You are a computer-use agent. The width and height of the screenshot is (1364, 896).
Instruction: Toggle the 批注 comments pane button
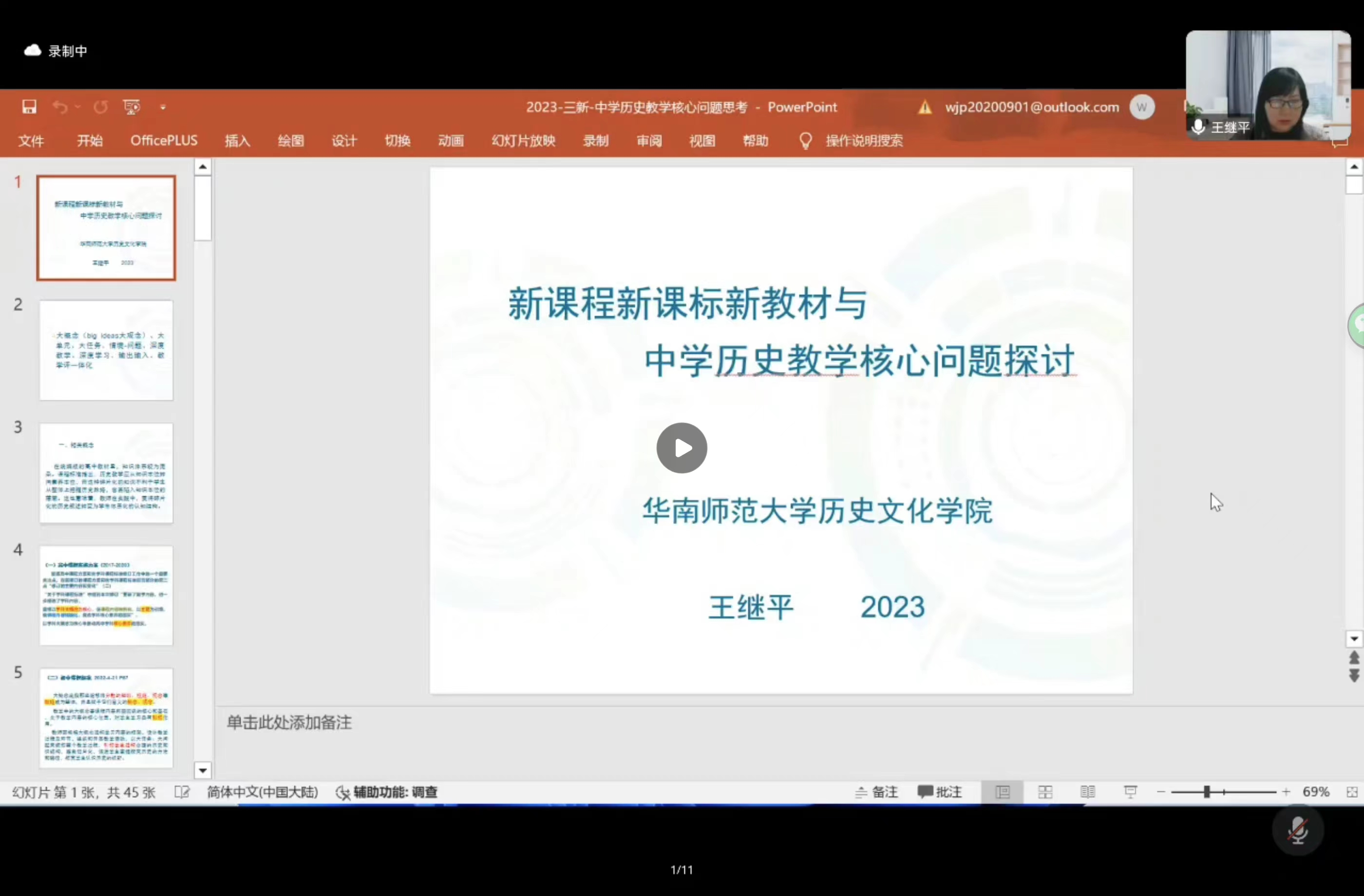[x=939, y=792]
